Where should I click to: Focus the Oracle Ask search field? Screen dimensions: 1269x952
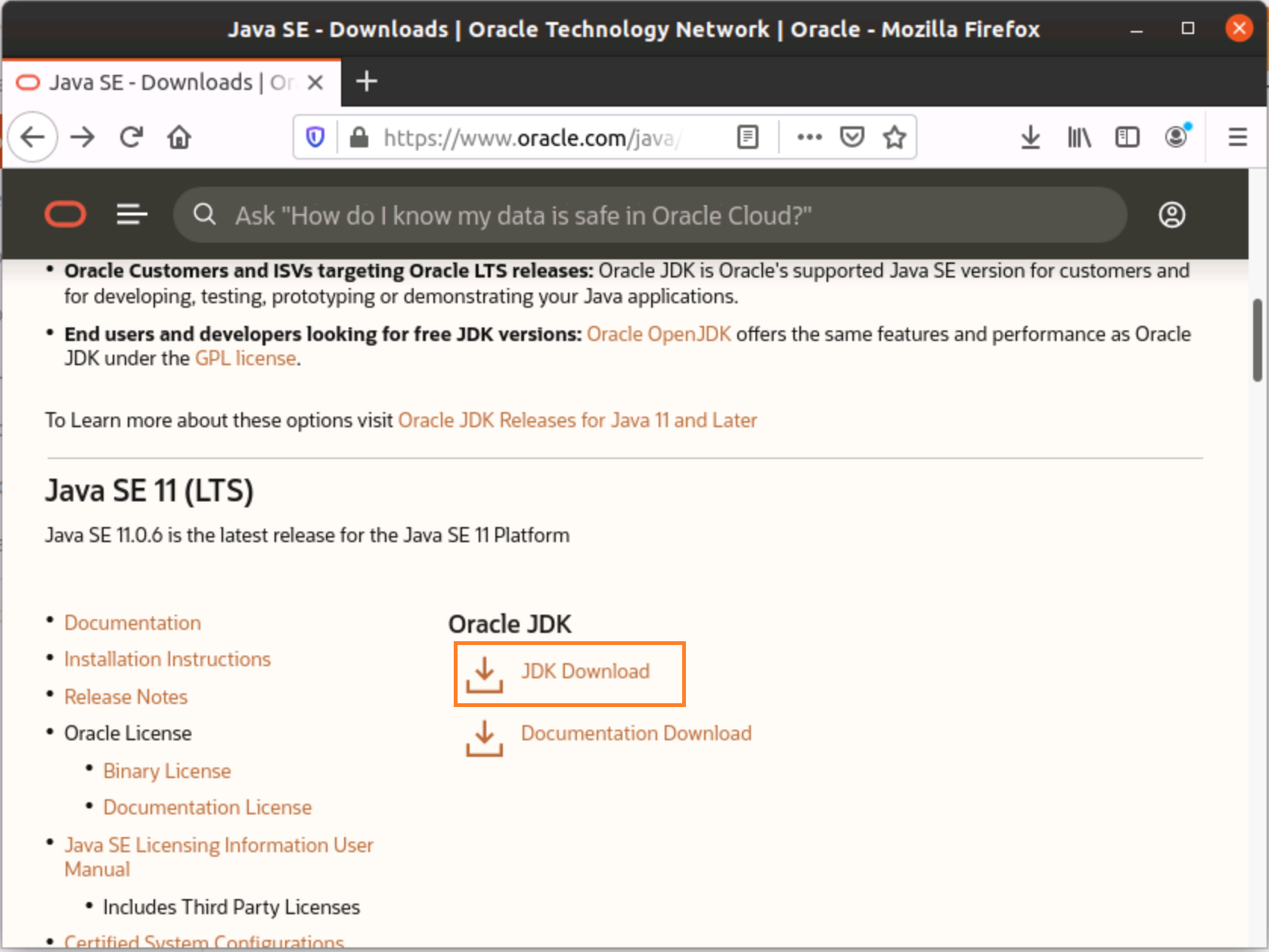[x=650, y=215]
